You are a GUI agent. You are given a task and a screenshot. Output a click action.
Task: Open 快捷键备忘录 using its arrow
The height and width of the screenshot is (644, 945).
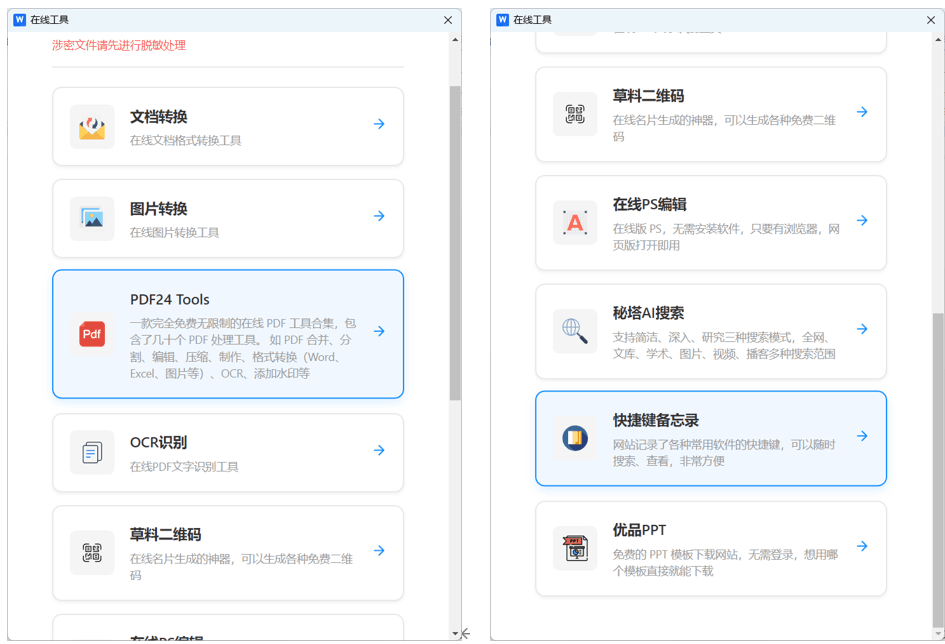862,437
